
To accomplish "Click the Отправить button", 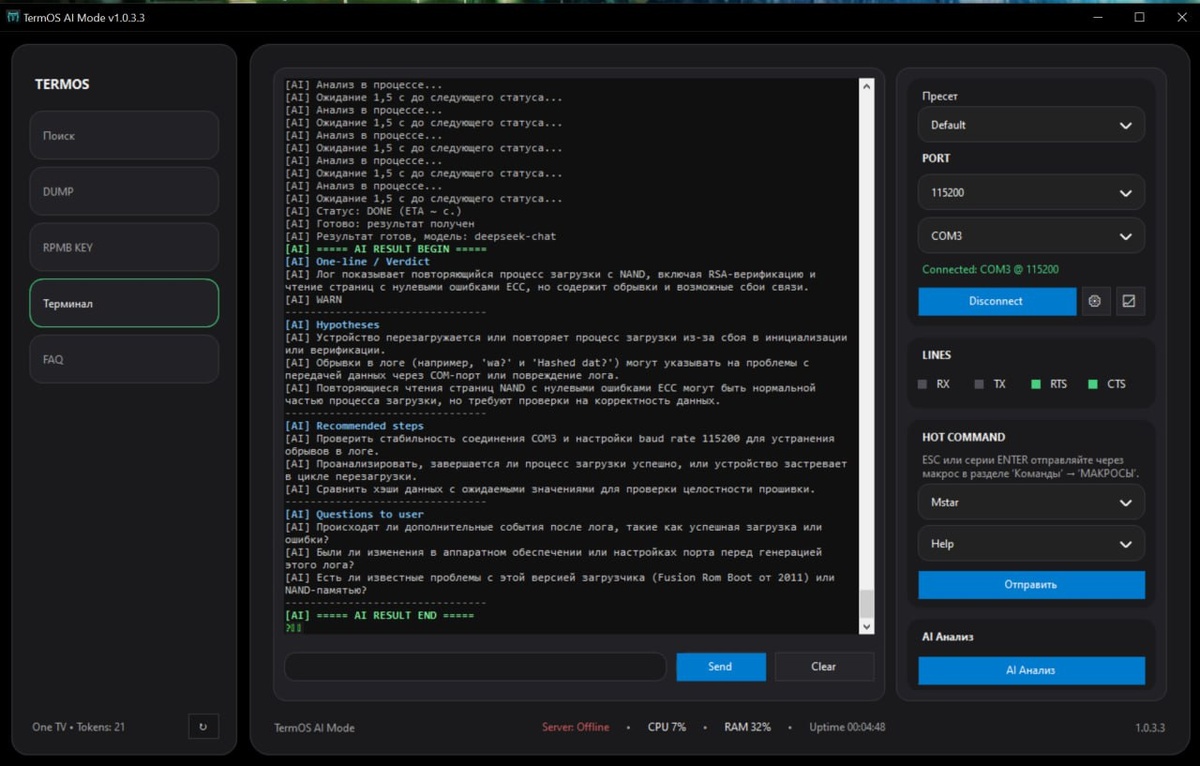I will [1031, 585].
